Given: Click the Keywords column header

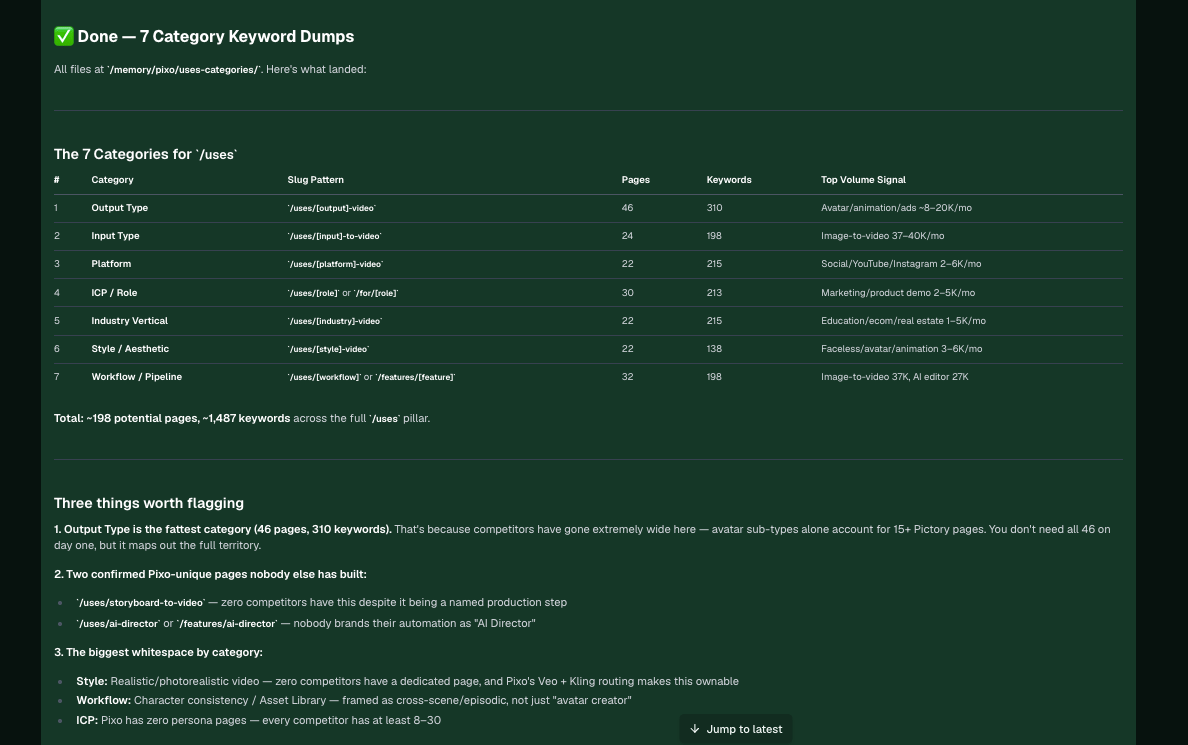Looking at the screenshot, I should point(729,180).
